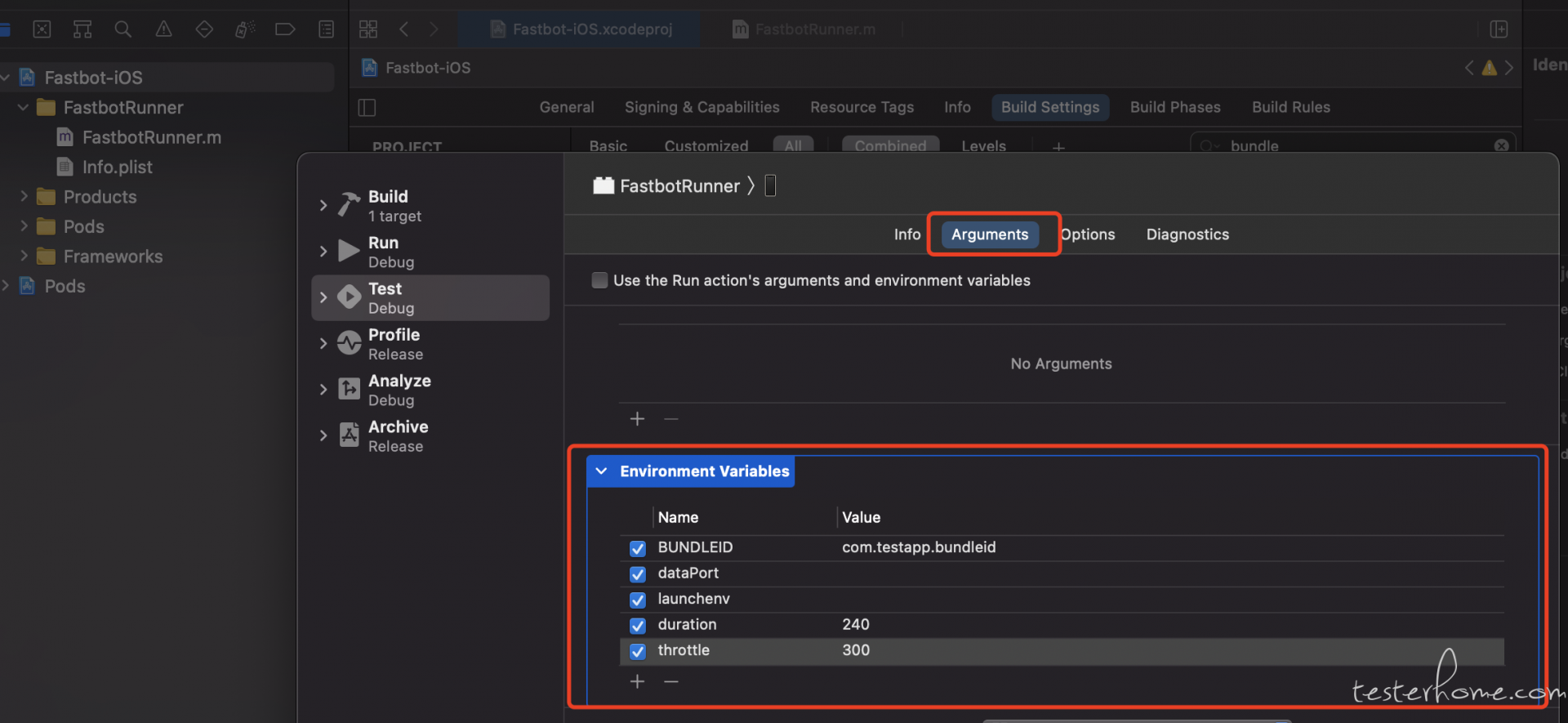The image size is (1568, 723).
Task: Open the breakpoint navigator icon
Action: (x=285, y=29)
